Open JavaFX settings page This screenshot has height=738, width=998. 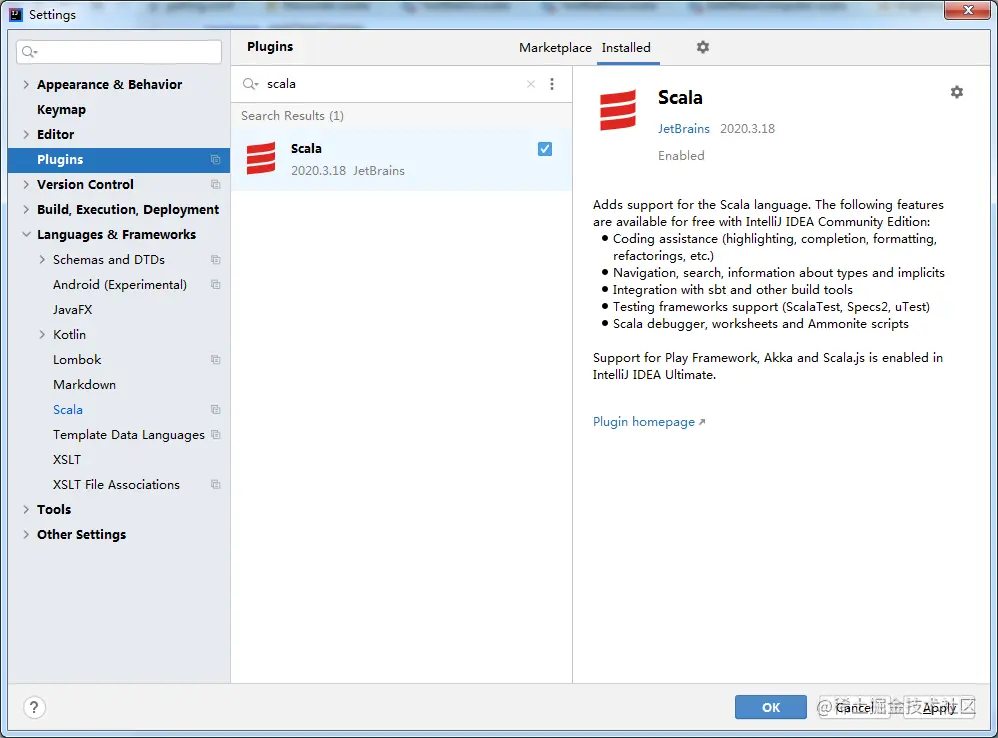tap(73, 310)
